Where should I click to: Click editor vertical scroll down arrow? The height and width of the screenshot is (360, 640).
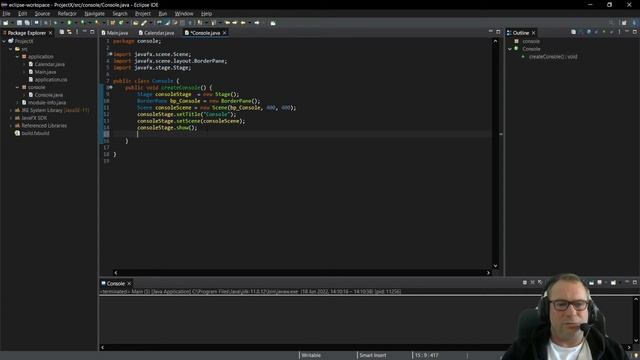[495, 266]
